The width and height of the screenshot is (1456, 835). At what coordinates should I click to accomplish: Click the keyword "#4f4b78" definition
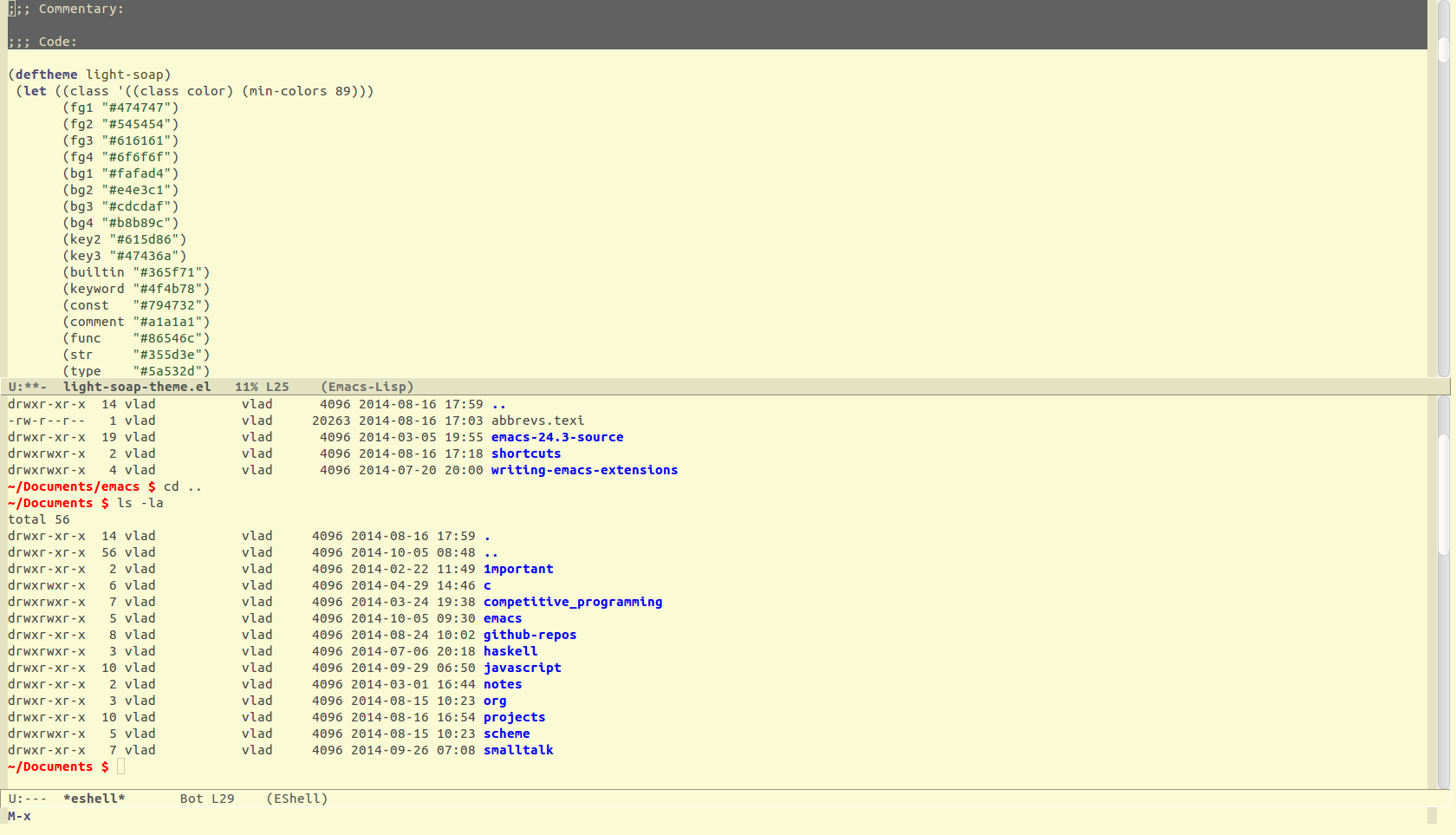click(136, 289)
